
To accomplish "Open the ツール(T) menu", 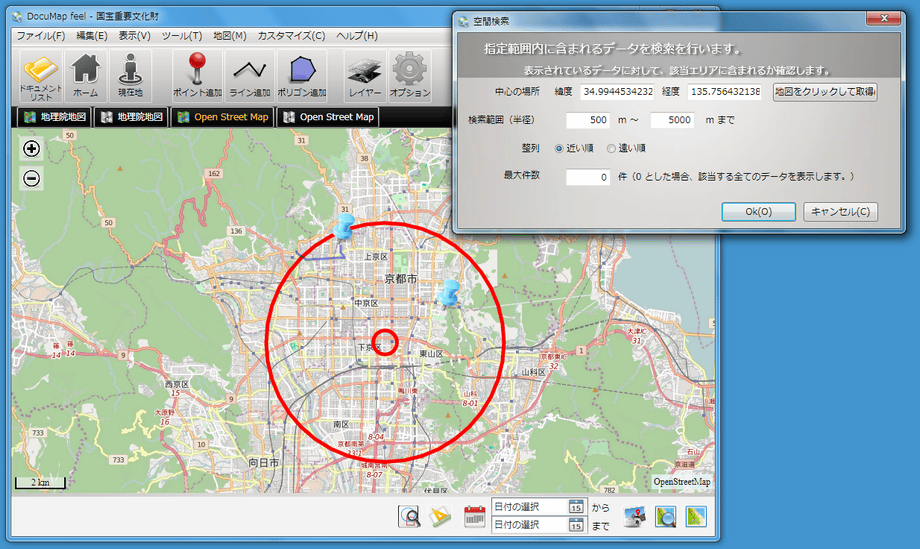I will tap(182, 36).
